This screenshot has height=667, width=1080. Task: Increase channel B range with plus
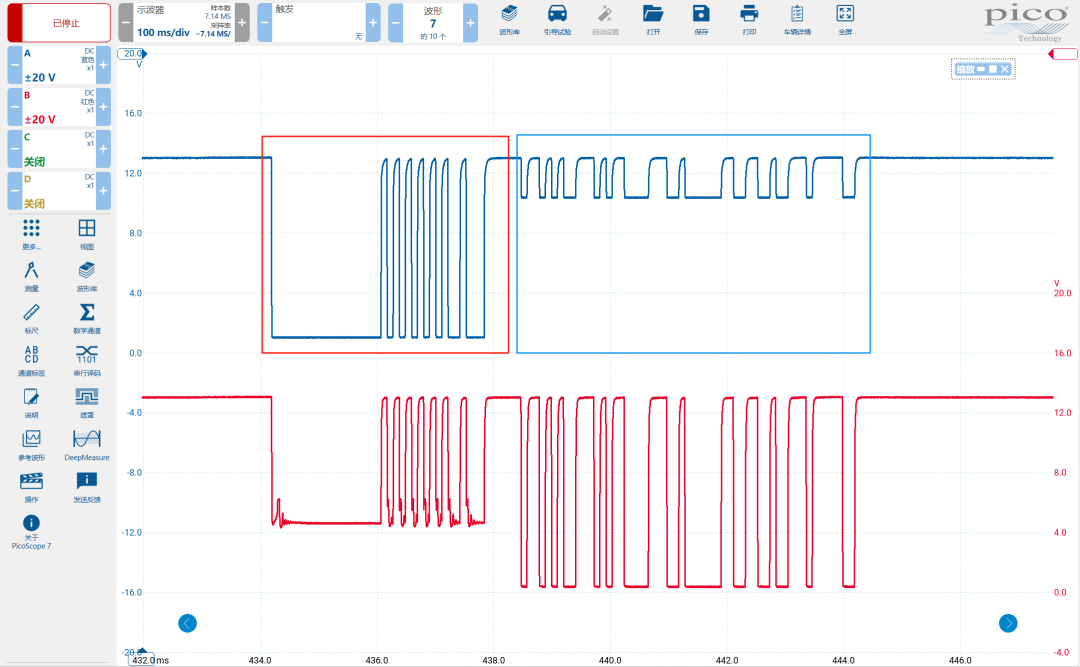click(x=103, y=107)
